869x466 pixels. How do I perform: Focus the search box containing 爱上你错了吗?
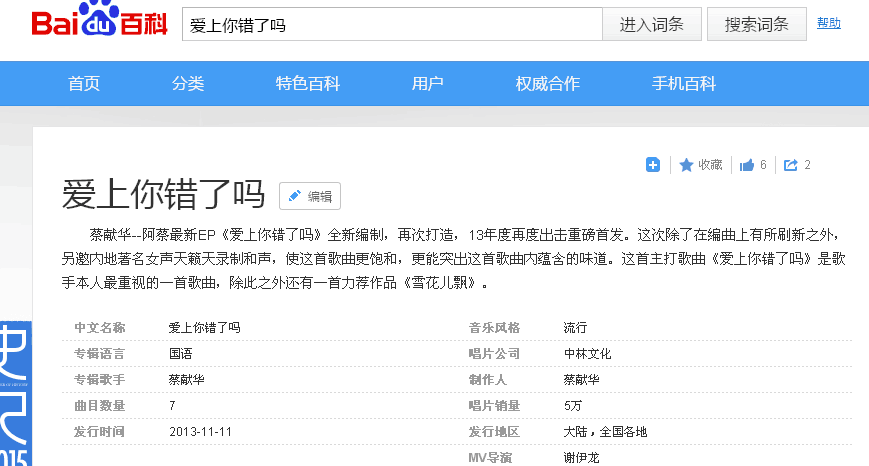[x=391, y=25]
